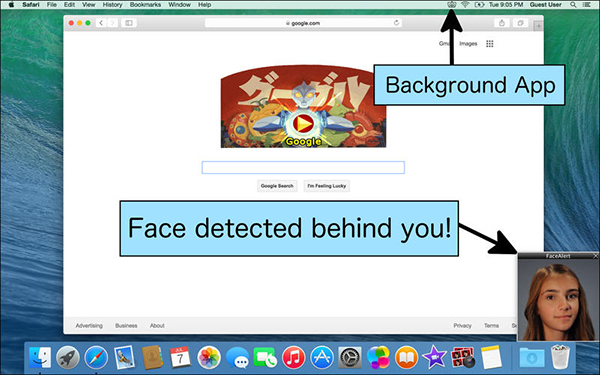Open the Guest User account menu
The image size is (600, 375).
[x=545, y=5]
